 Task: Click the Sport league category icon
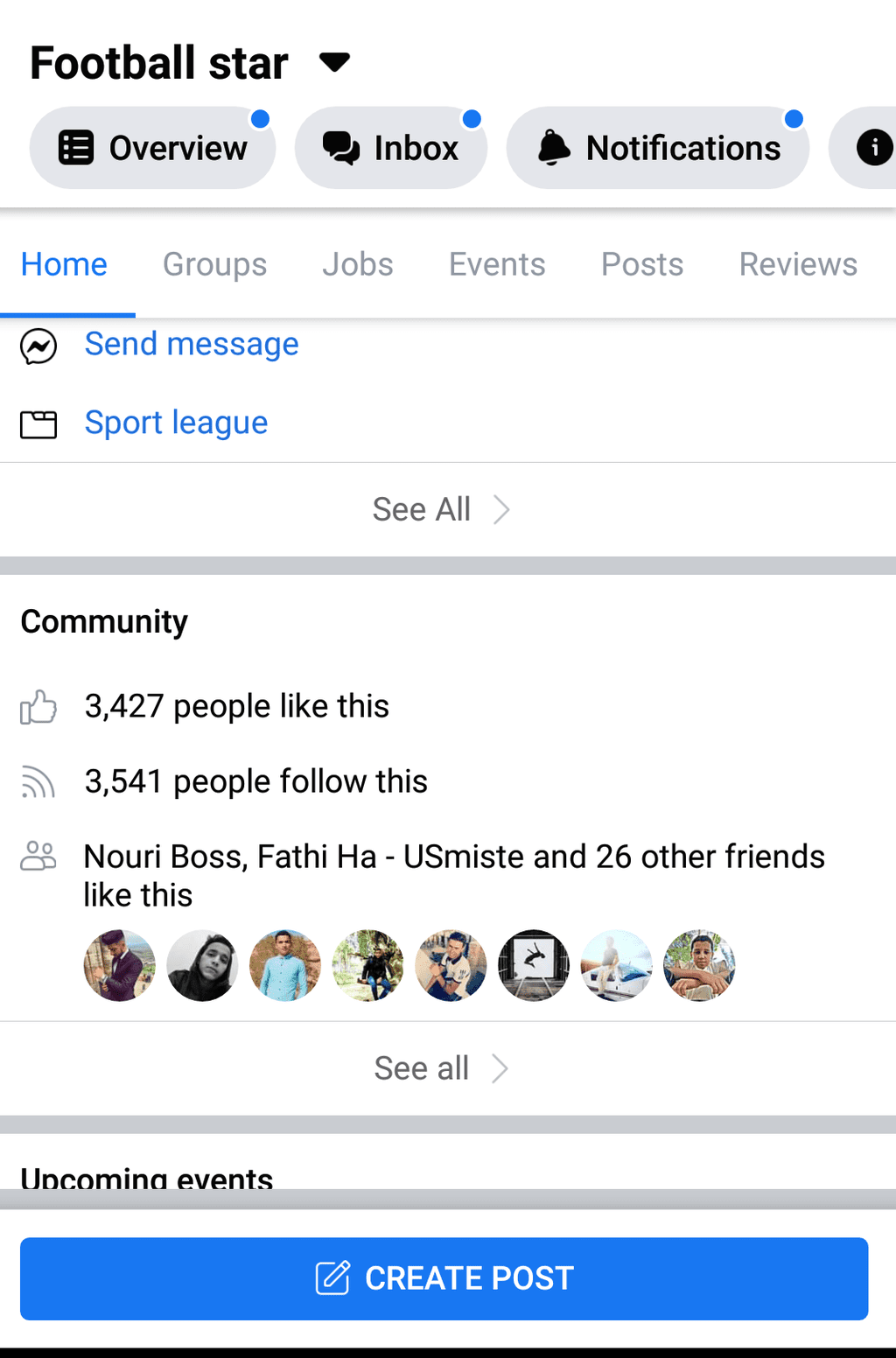[38, 424]
